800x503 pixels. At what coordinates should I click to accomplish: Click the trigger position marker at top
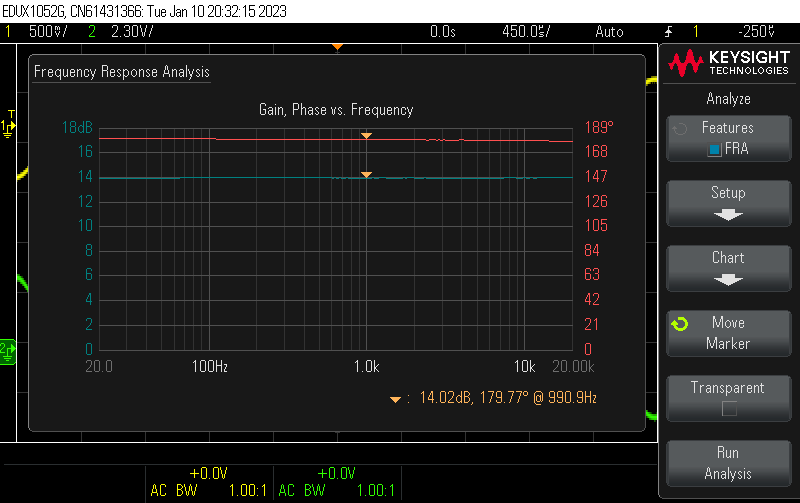pos(337,47)
